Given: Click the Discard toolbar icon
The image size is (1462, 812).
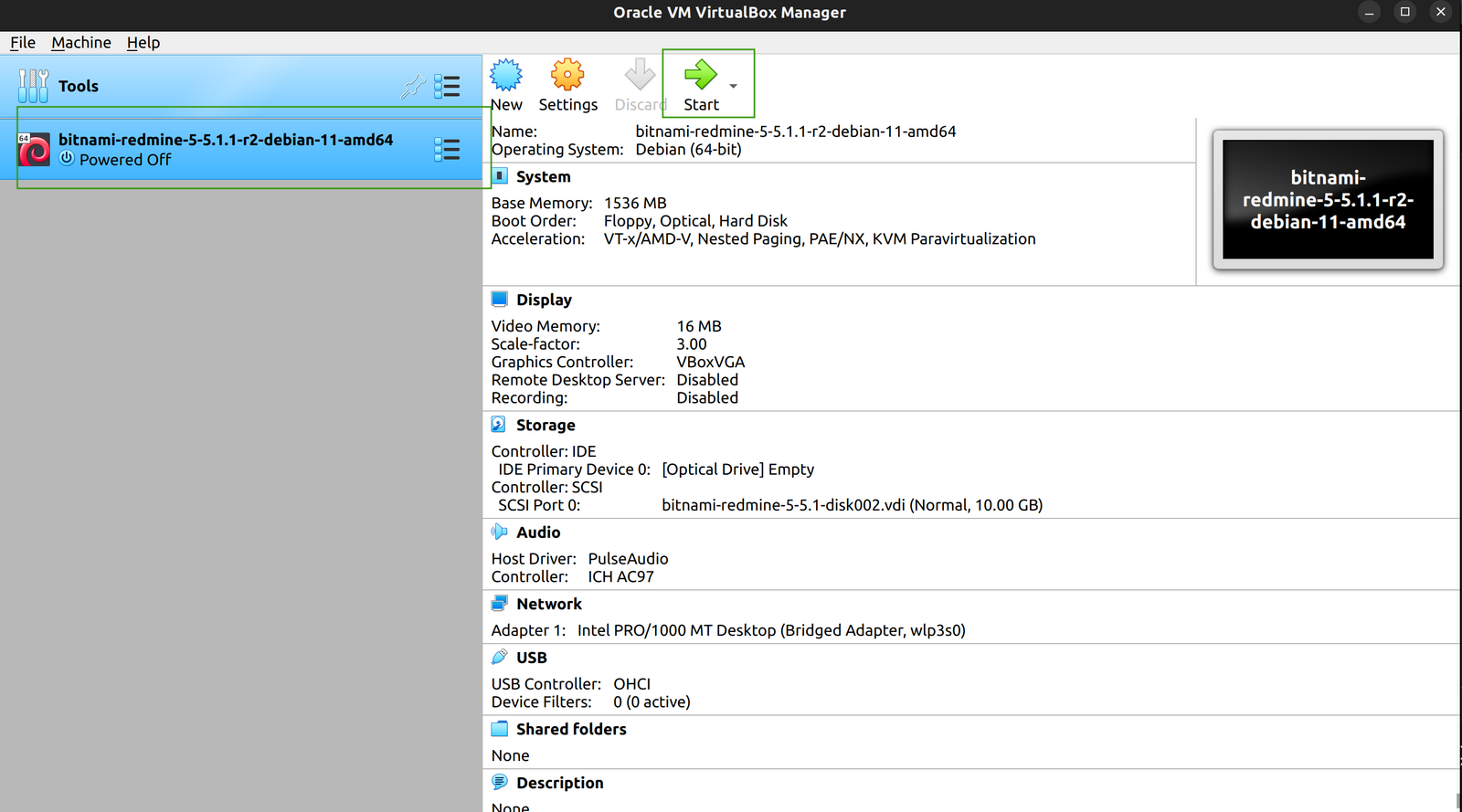Looking at the screenshot, I should (640, 76).
